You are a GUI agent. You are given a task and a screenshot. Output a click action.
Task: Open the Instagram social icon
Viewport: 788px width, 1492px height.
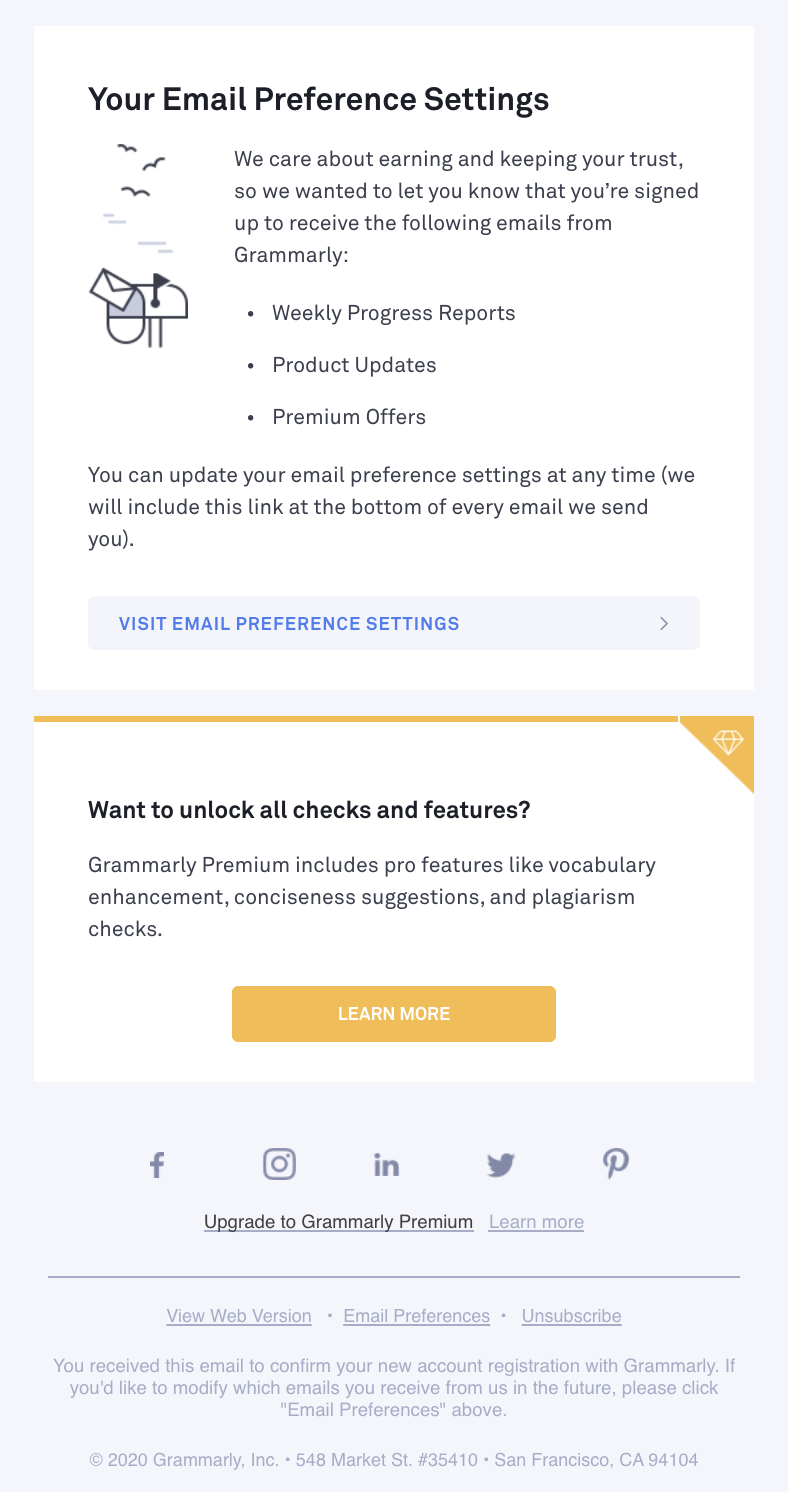(x=279, y=1164)
